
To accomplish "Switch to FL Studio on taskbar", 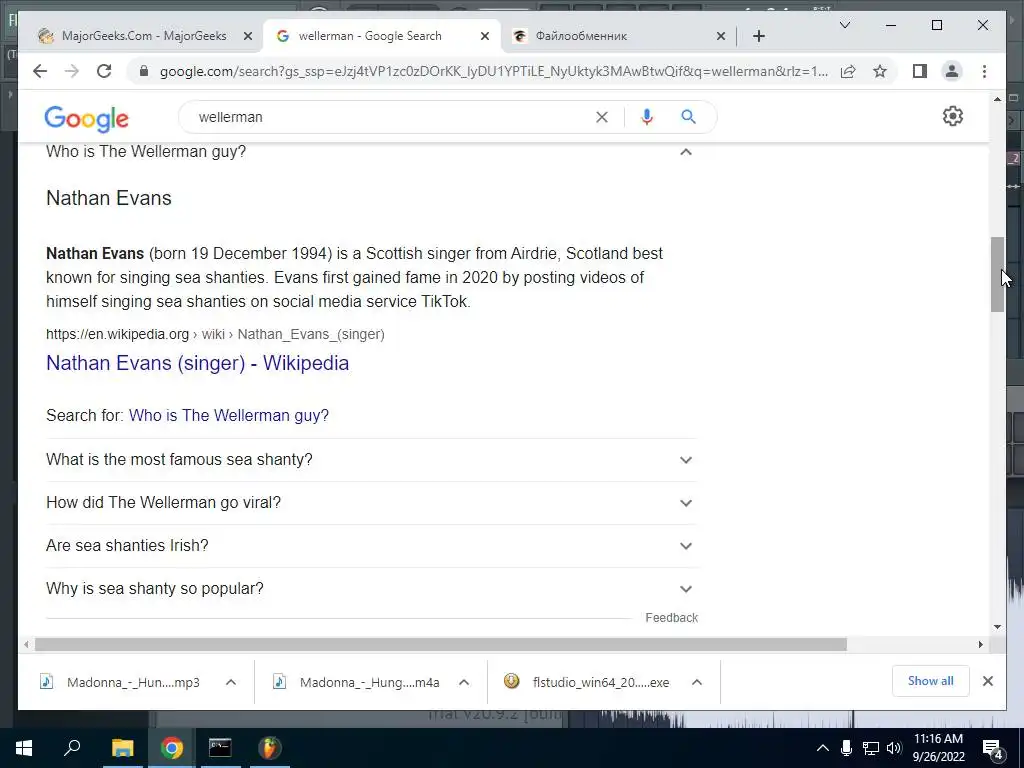I will point(269,748).
